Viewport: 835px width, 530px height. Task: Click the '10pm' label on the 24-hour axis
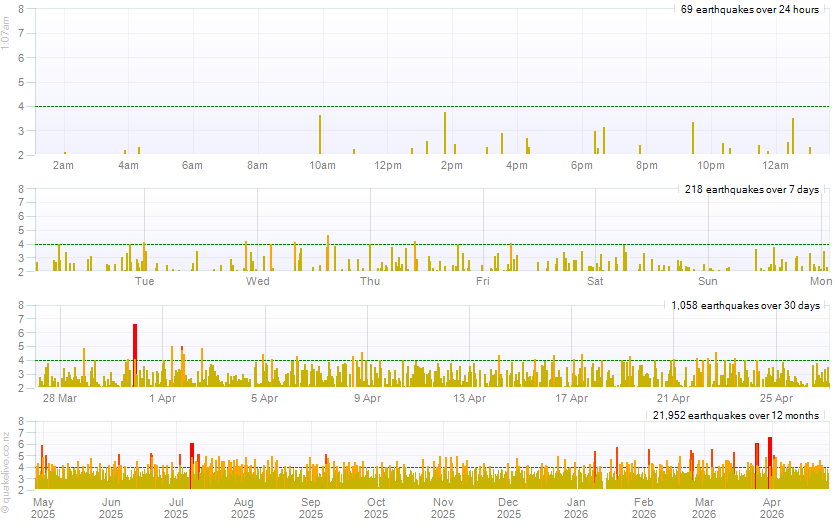[710, 165]
